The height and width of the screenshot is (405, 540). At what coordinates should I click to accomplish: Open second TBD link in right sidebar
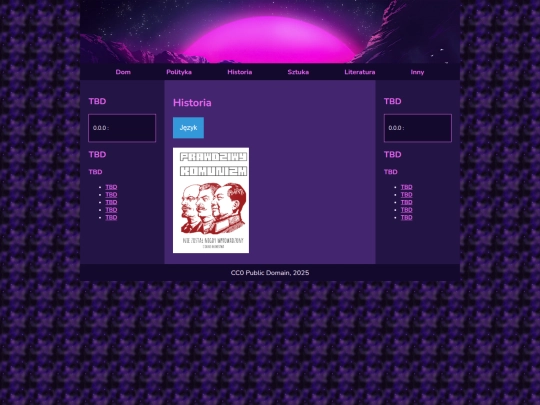407,195
